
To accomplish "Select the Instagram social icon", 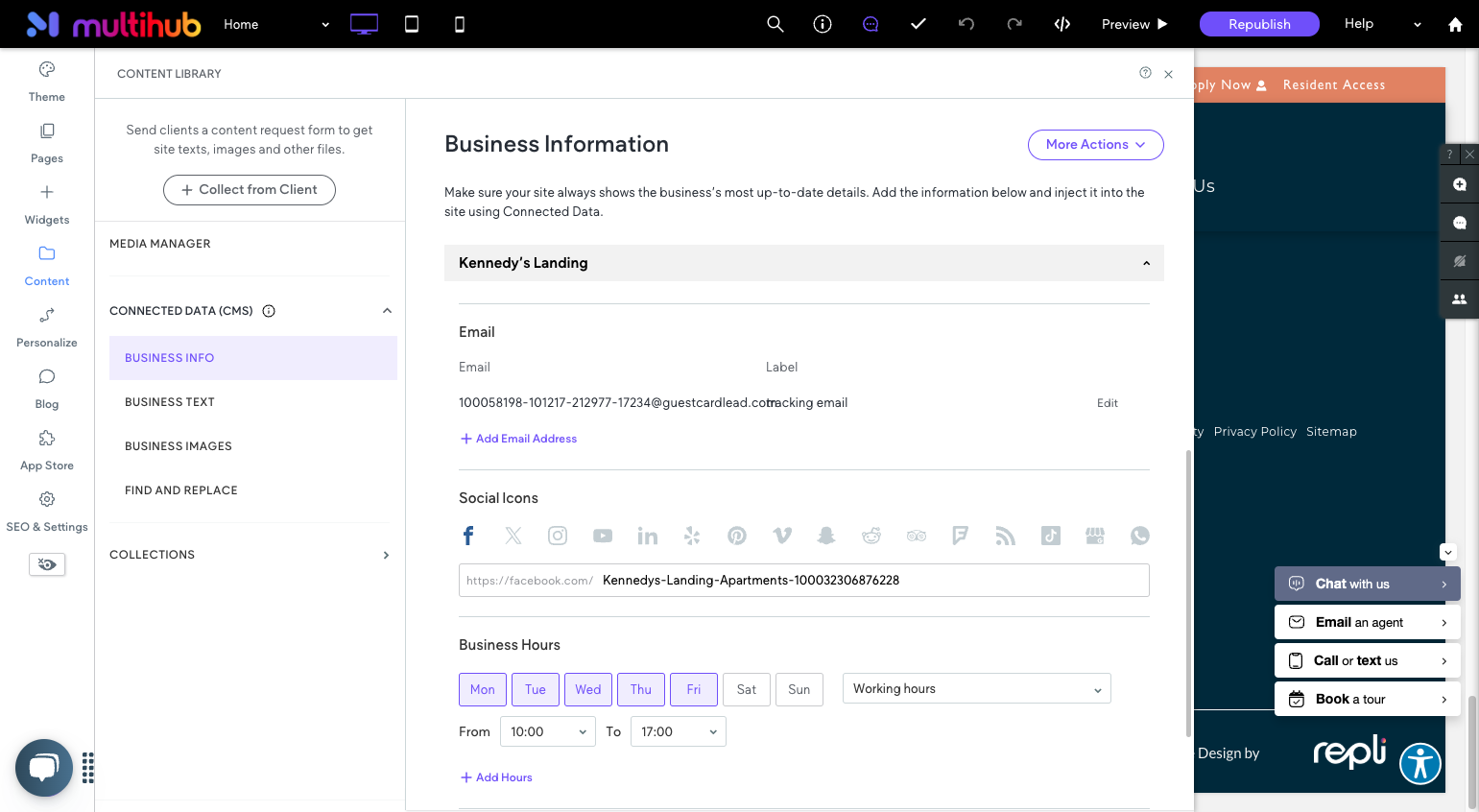I will (x=558, y=536).
